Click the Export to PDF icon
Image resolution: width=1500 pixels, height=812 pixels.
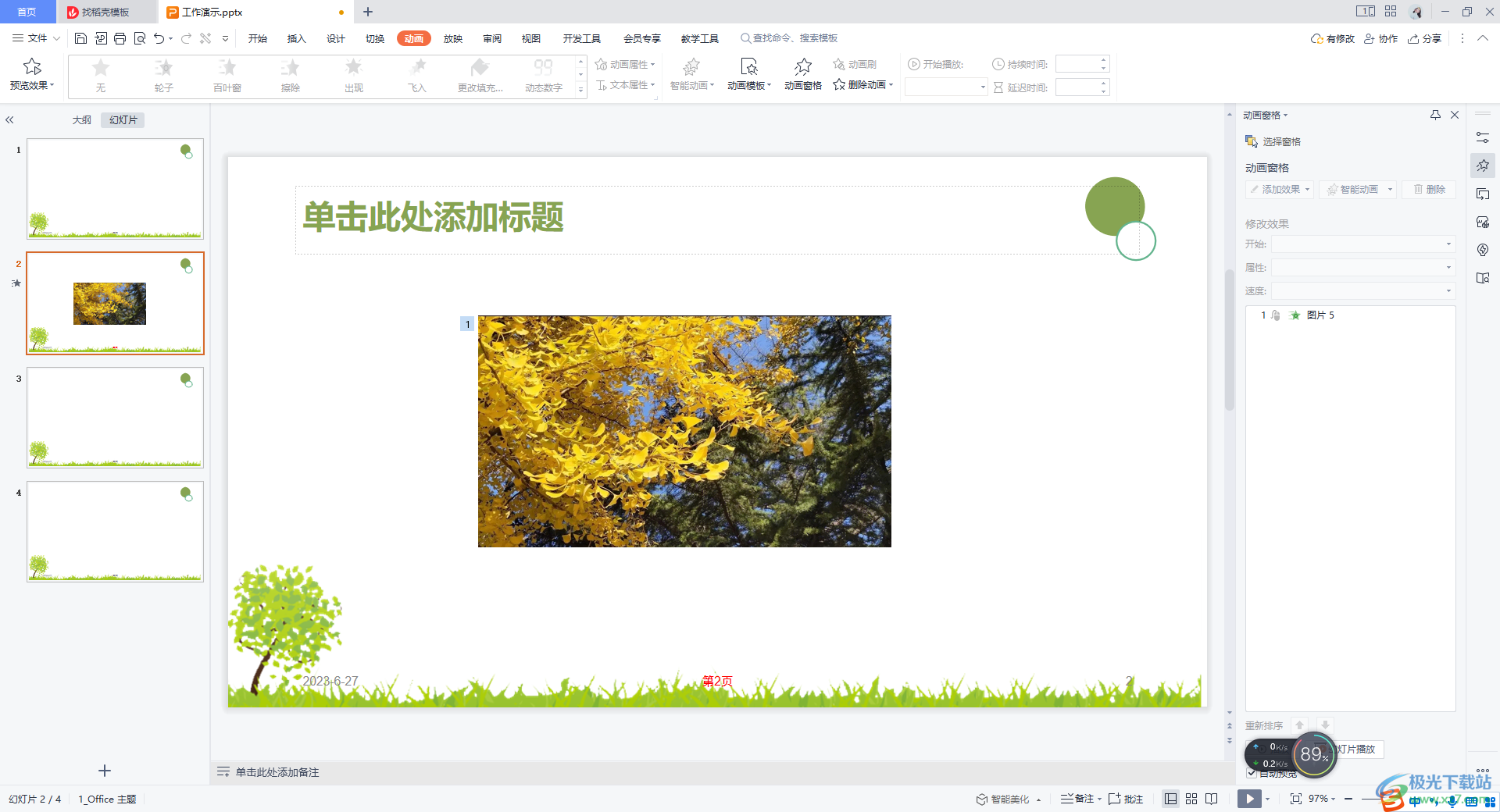101,38
